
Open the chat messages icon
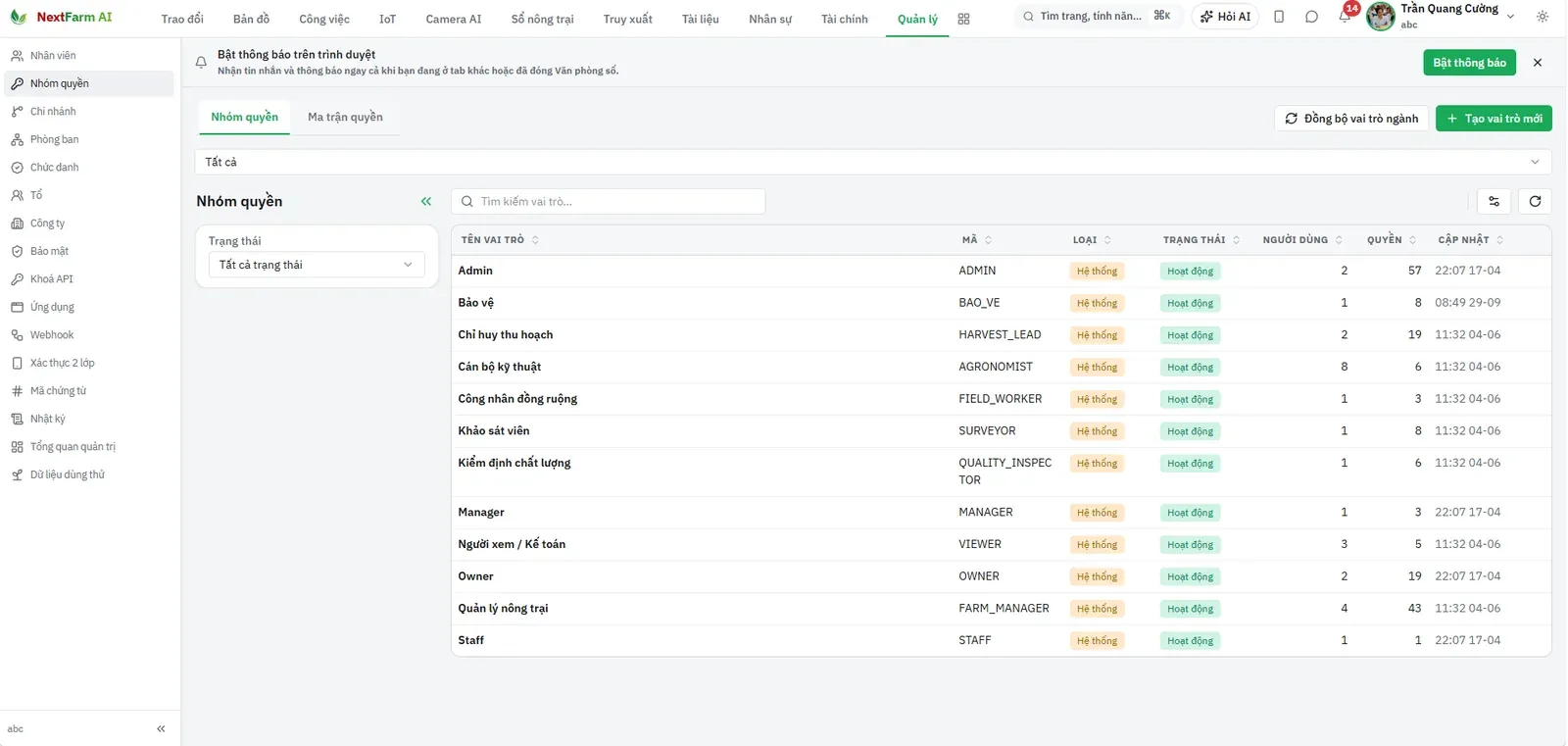(x=1311, y=17)
